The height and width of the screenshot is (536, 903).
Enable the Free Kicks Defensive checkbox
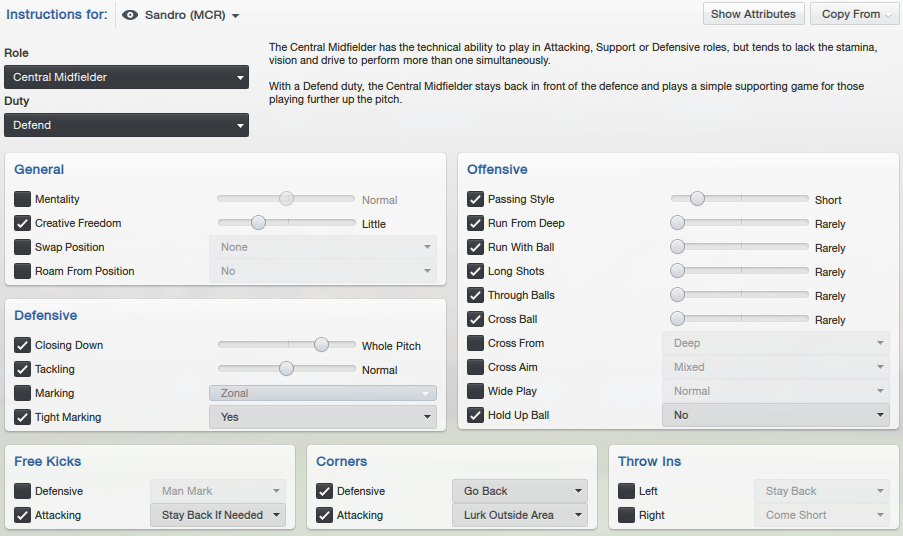pos(22,491)
